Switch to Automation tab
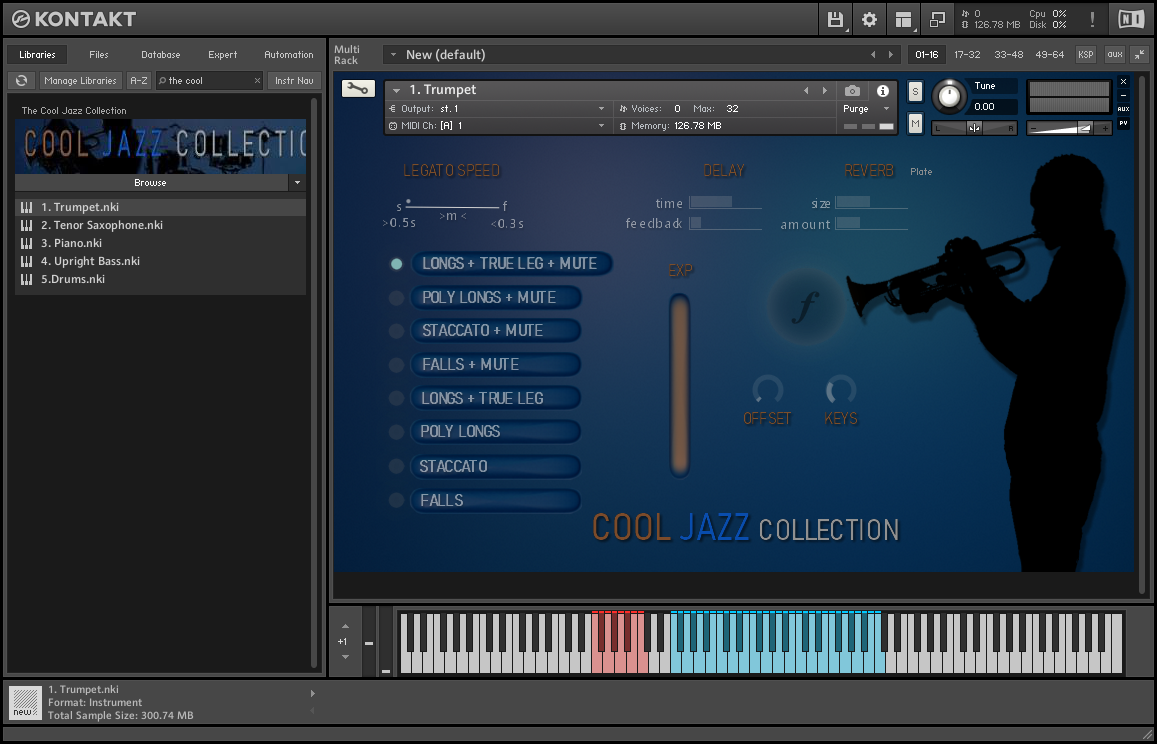 click(289, 55)
